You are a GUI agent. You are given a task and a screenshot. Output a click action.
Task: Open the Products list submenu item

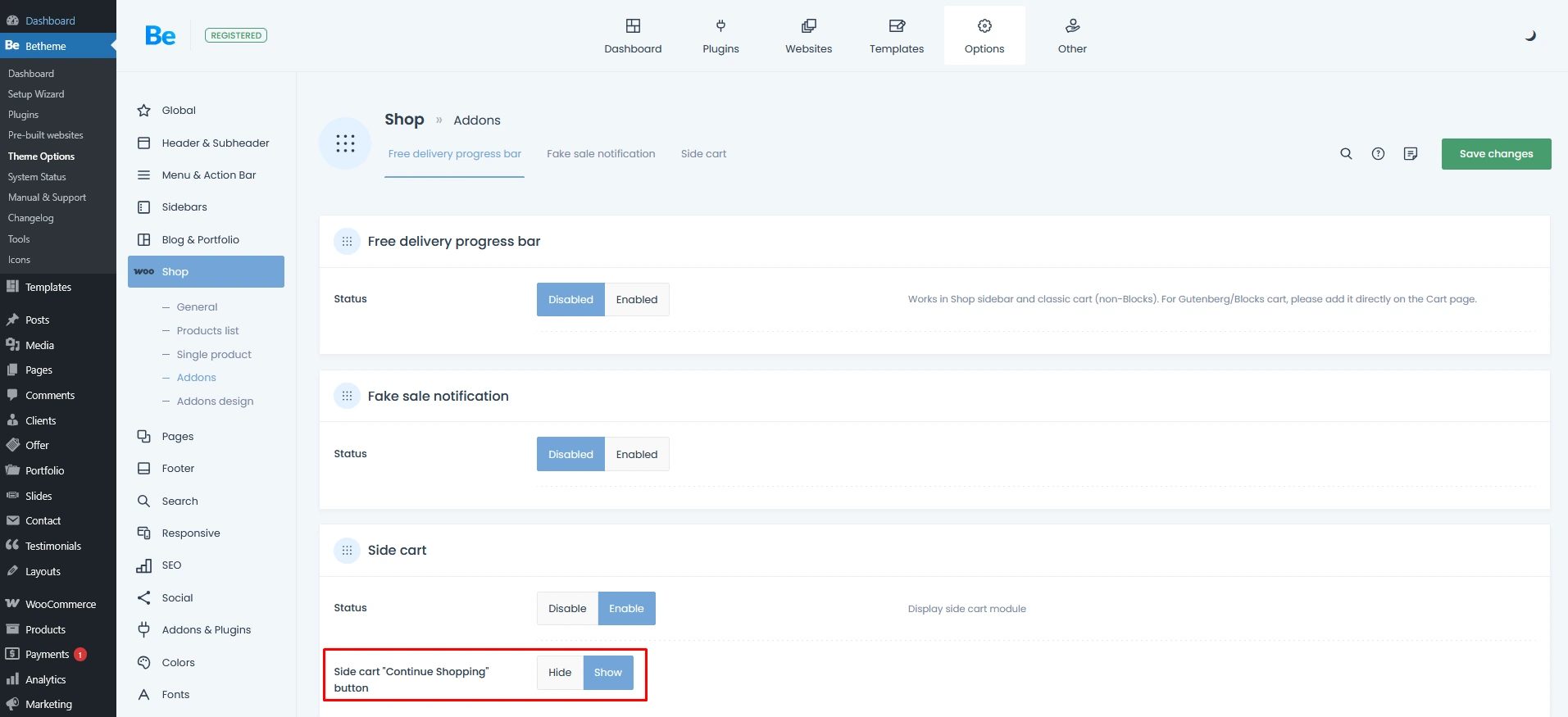pyautogui.click(x=207, y=331)
